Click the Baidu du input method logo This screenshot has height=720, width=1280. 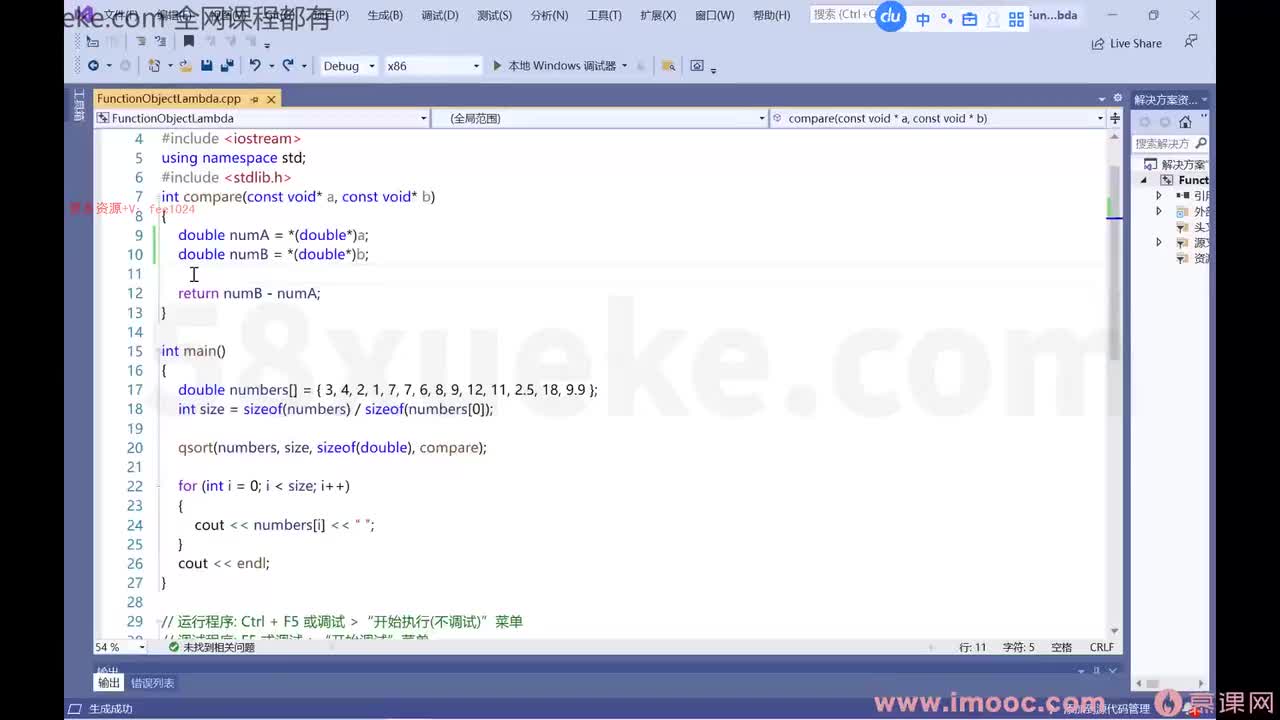pyautogui.click(x=891, y=16)
